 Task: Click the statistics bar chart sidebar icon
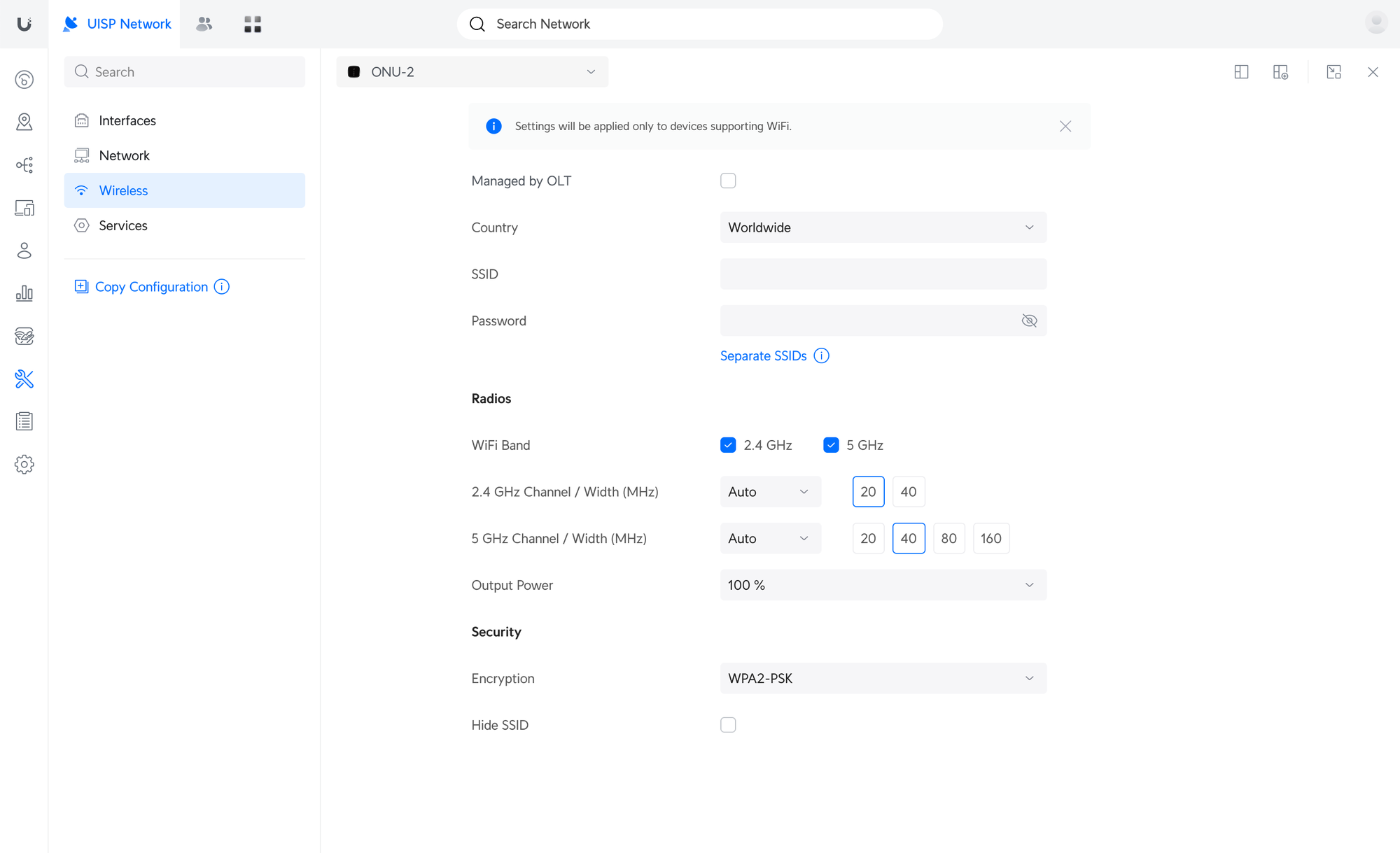pos(24,293)
